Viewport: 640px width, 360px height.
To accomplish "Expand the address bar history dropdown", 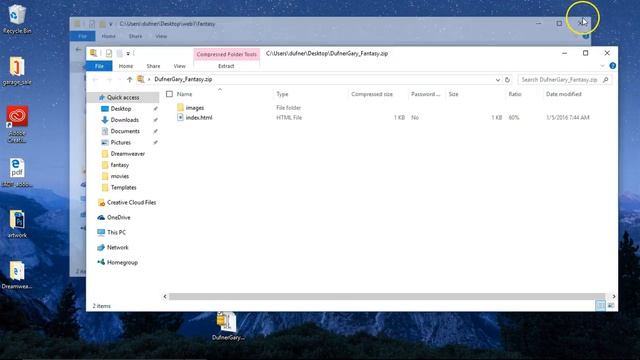I will (498, 80).
